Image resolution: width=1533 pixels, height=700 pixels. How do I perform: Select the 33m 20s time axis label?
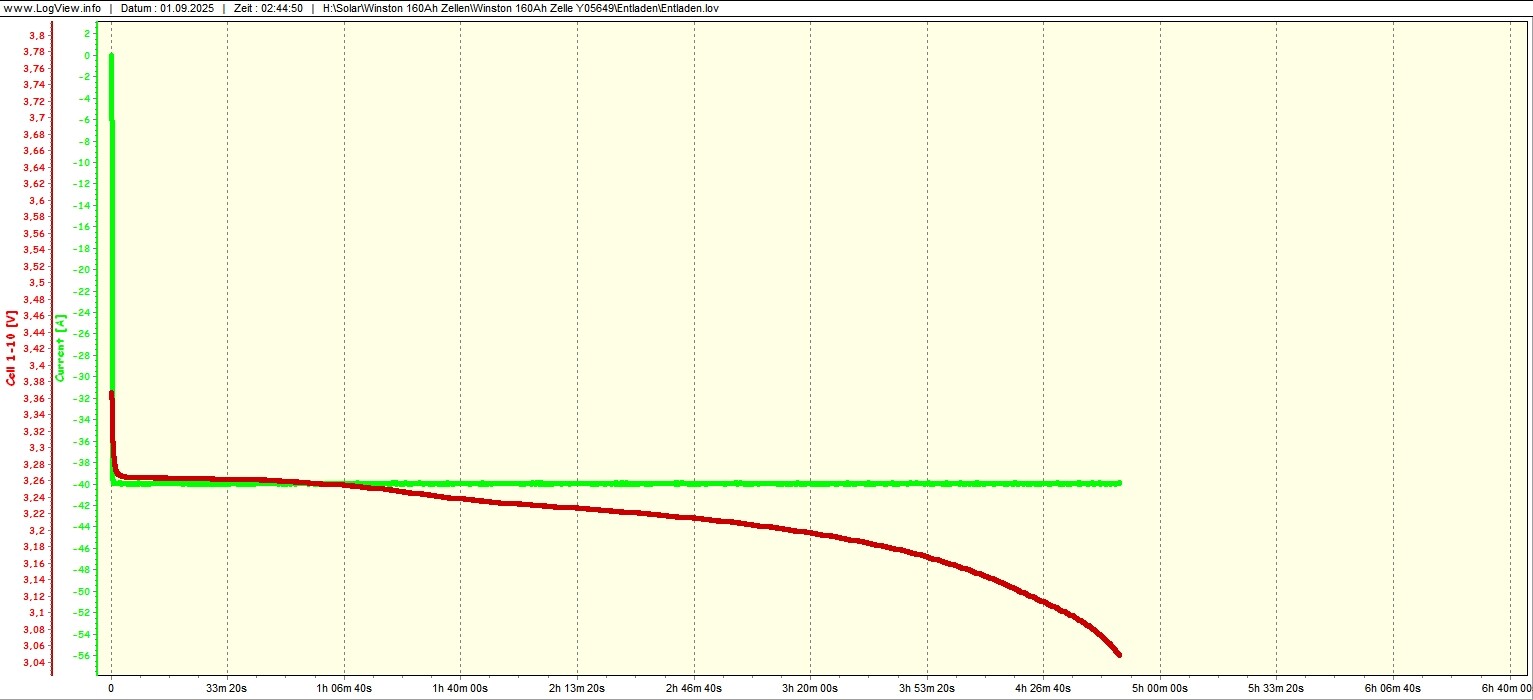tap(227, 688)
